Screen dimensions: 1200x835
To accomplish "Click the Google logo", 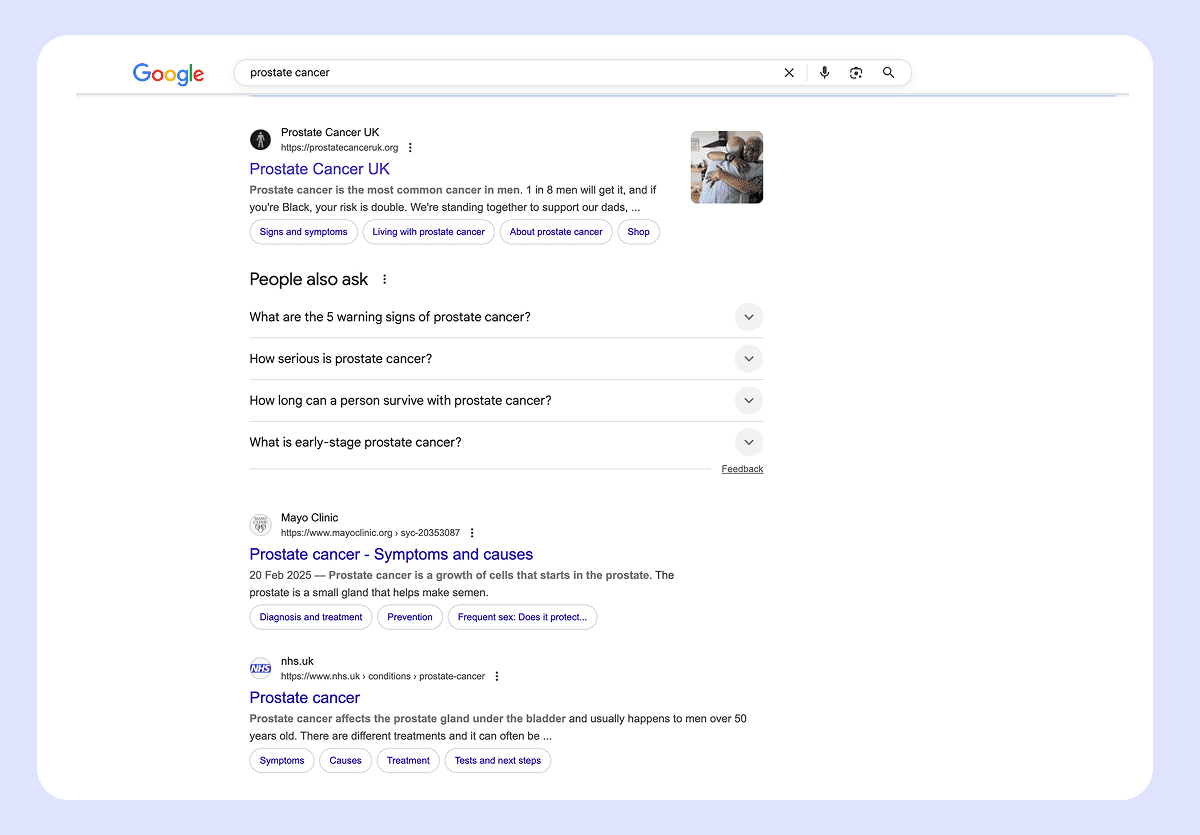I will (x=168, y=74).
